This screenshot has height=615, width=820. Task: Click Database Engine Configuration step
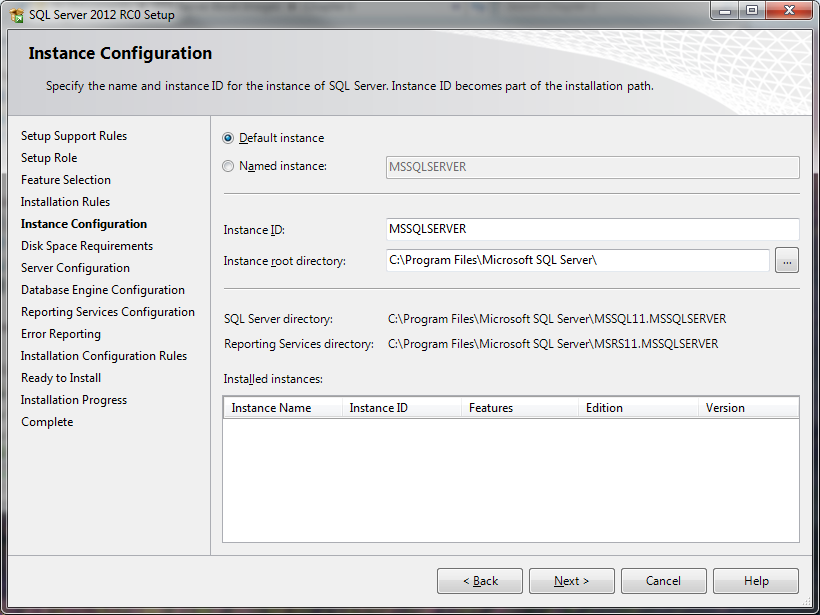pyautogui.click(x=102, y=290)
